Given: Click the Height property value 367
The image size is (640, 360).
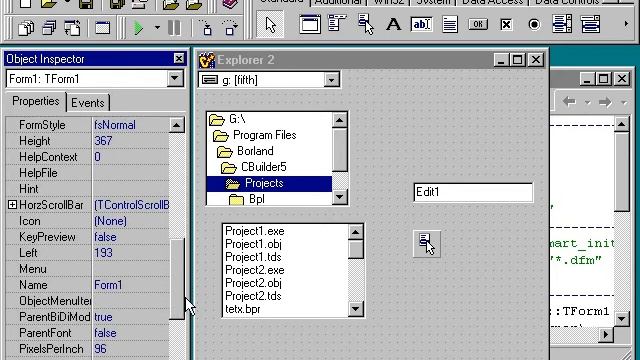Looking at the screenshot, I should point(131,141).
